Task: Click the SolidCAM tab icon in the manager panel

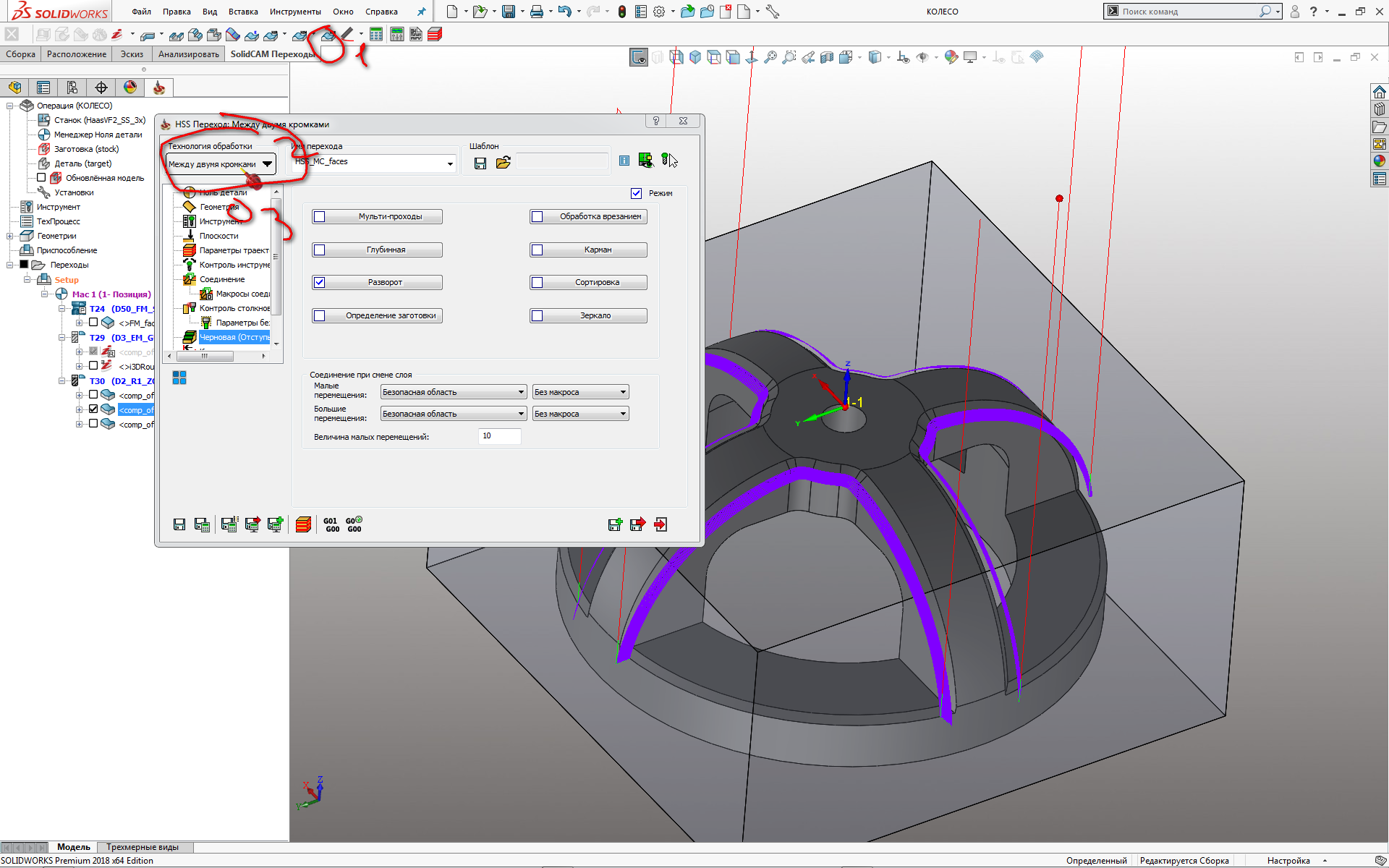Action: [x=159, y=88]
